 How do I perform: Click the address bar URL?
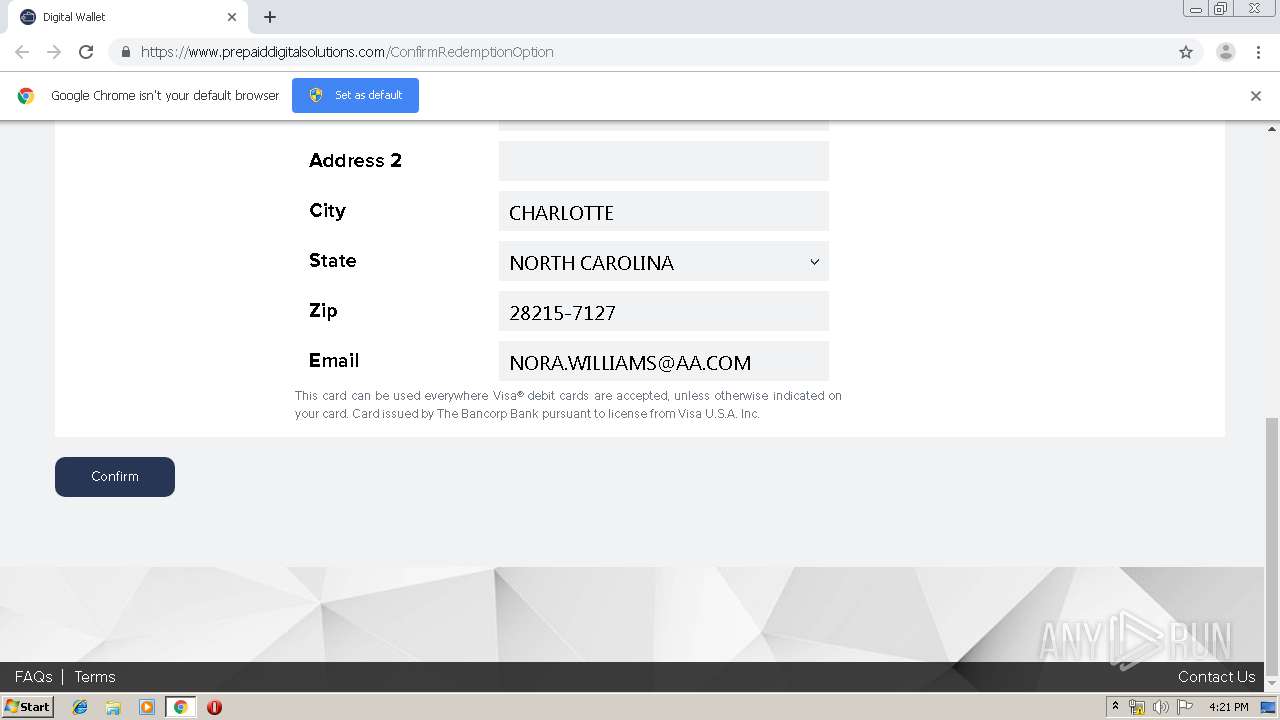(347, 52)
